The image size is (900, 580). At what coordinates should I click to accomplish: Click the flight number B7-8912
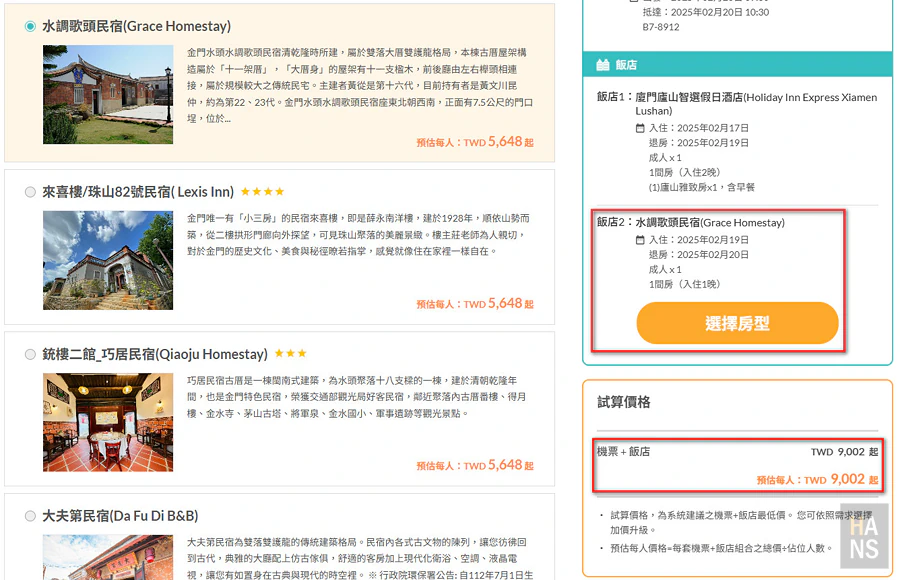[661, 27]
